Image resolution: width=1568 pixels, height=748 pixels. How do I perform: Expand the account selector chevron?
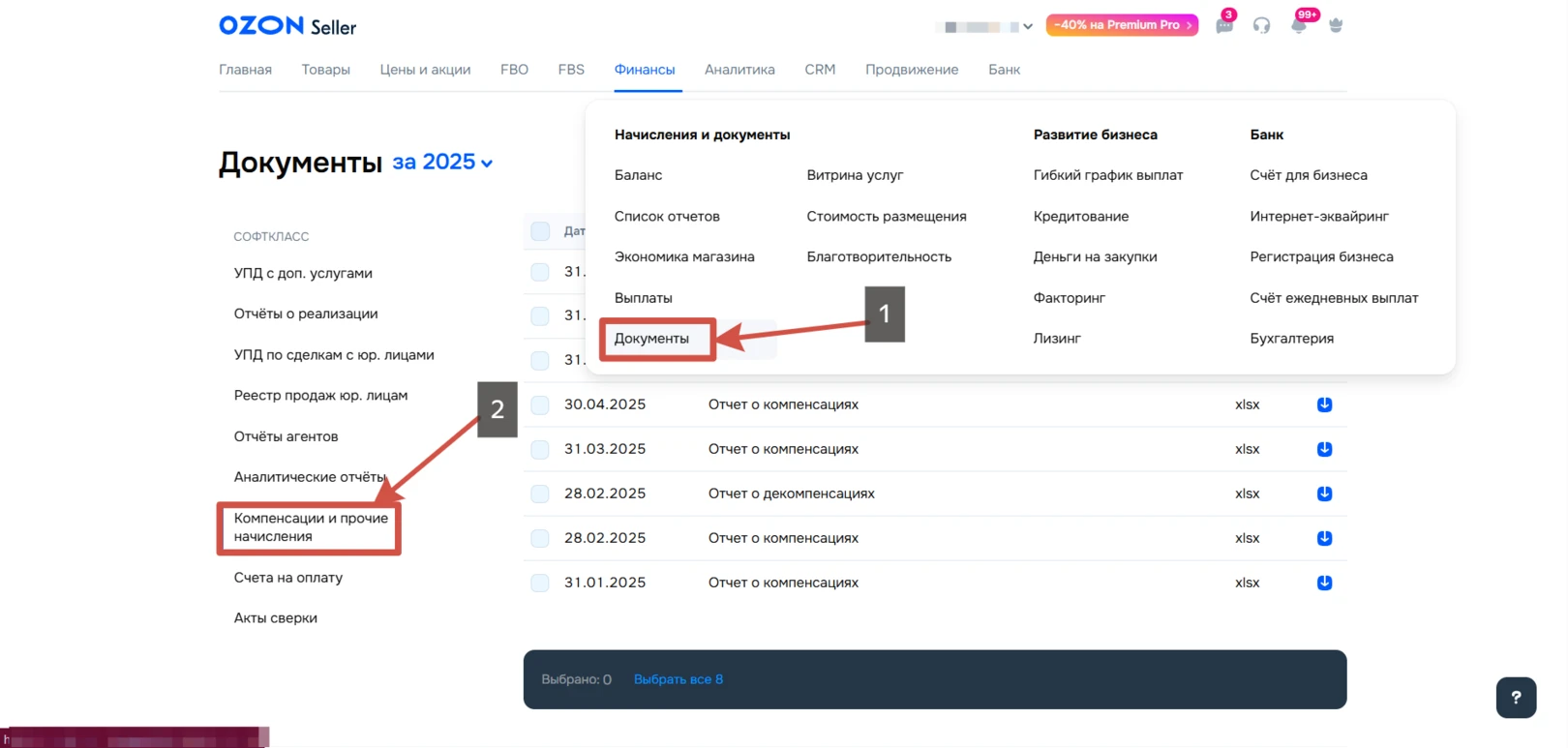[1028, 27]
